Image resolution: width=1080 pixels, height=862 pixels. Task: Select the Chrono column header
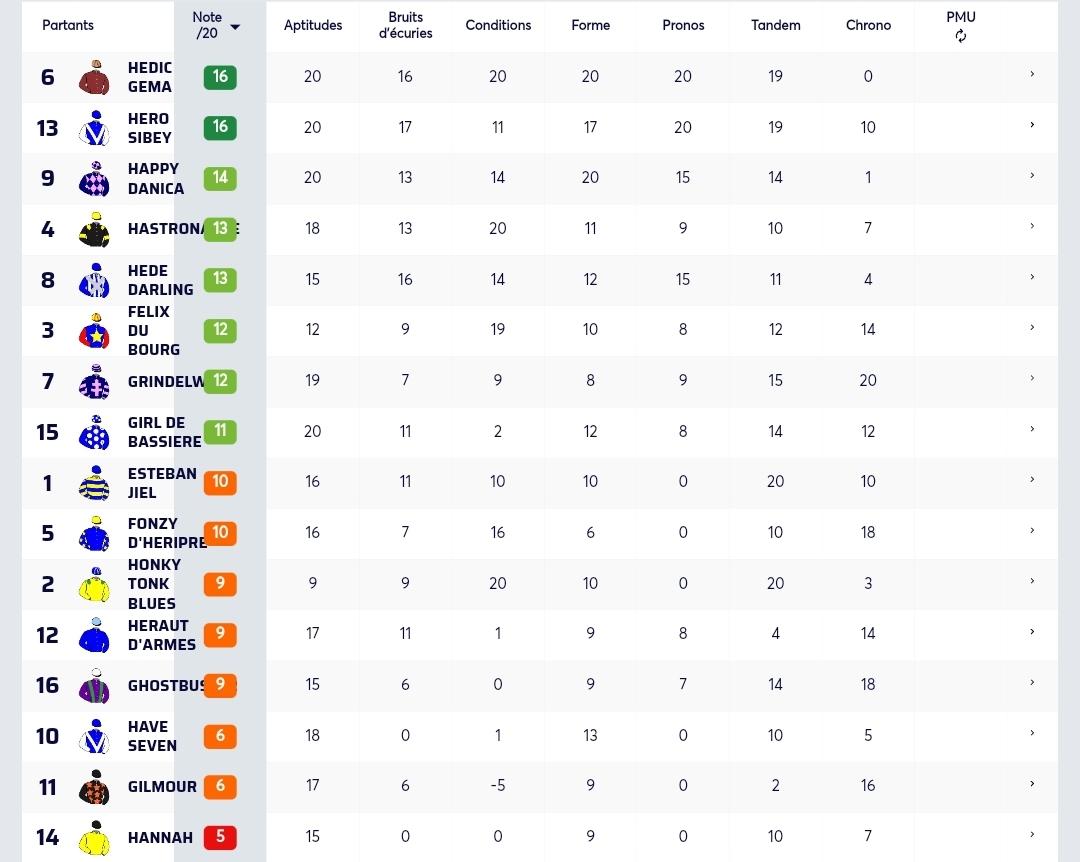868,25
